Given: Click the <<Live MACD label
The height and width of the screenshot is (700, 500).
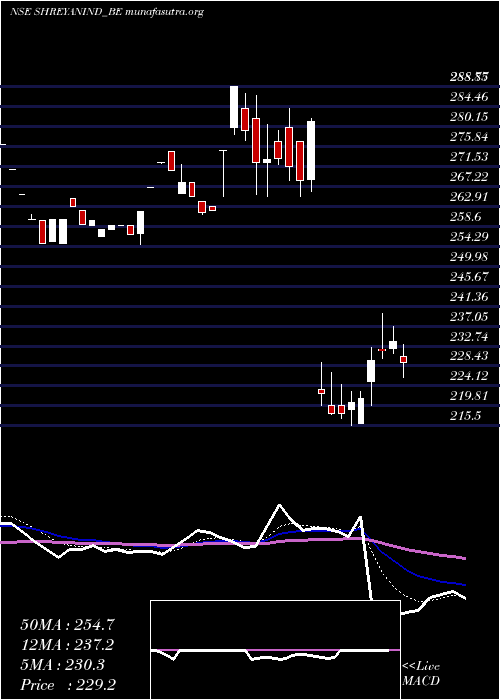Looking at the screenshot, I should coord(421,674).
